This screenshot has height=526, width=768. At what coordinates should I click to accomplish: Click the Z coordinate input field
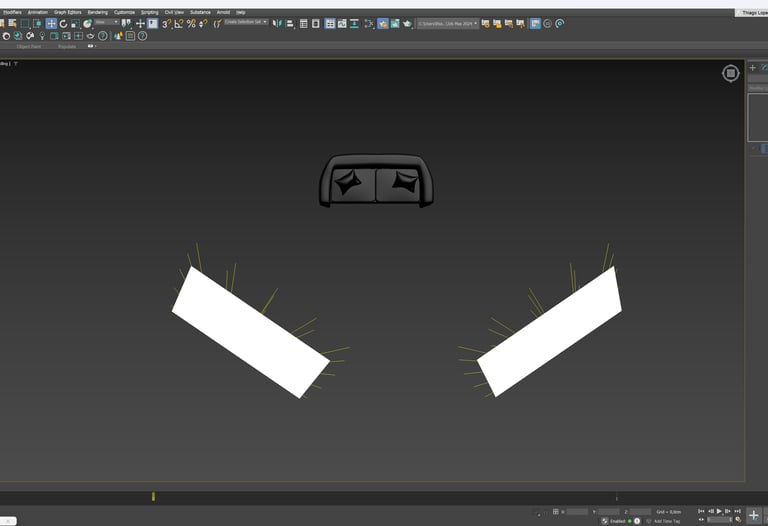pos(640,512)
